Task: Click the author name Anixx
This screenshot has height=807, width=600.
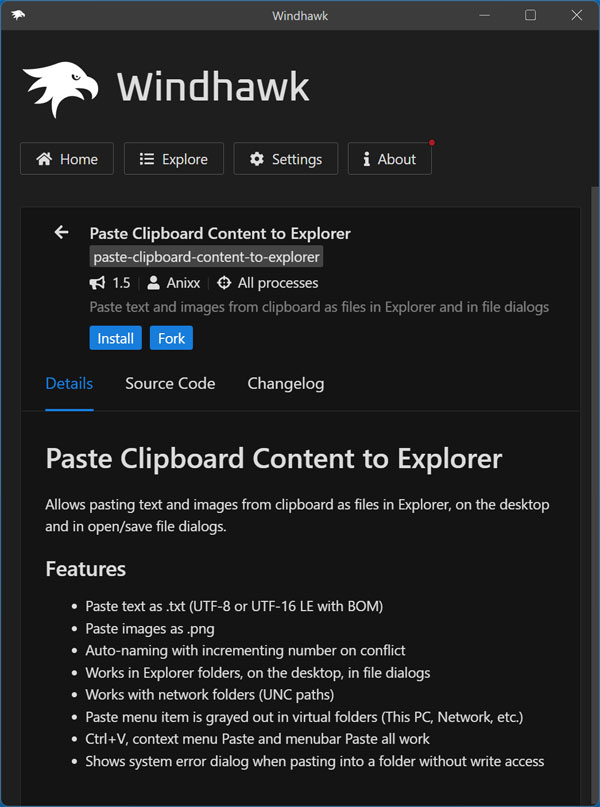Action: click(x=183, y=283)
